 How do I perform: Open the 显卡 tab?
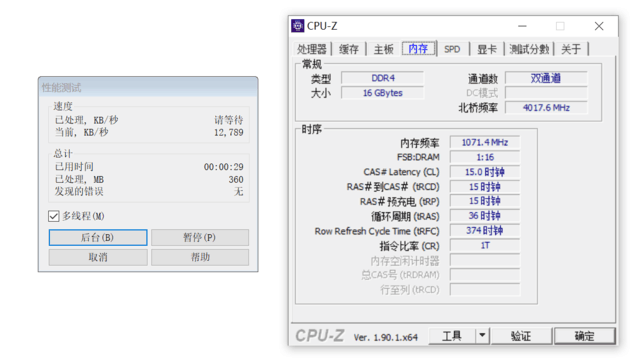[x=487, y=49]
